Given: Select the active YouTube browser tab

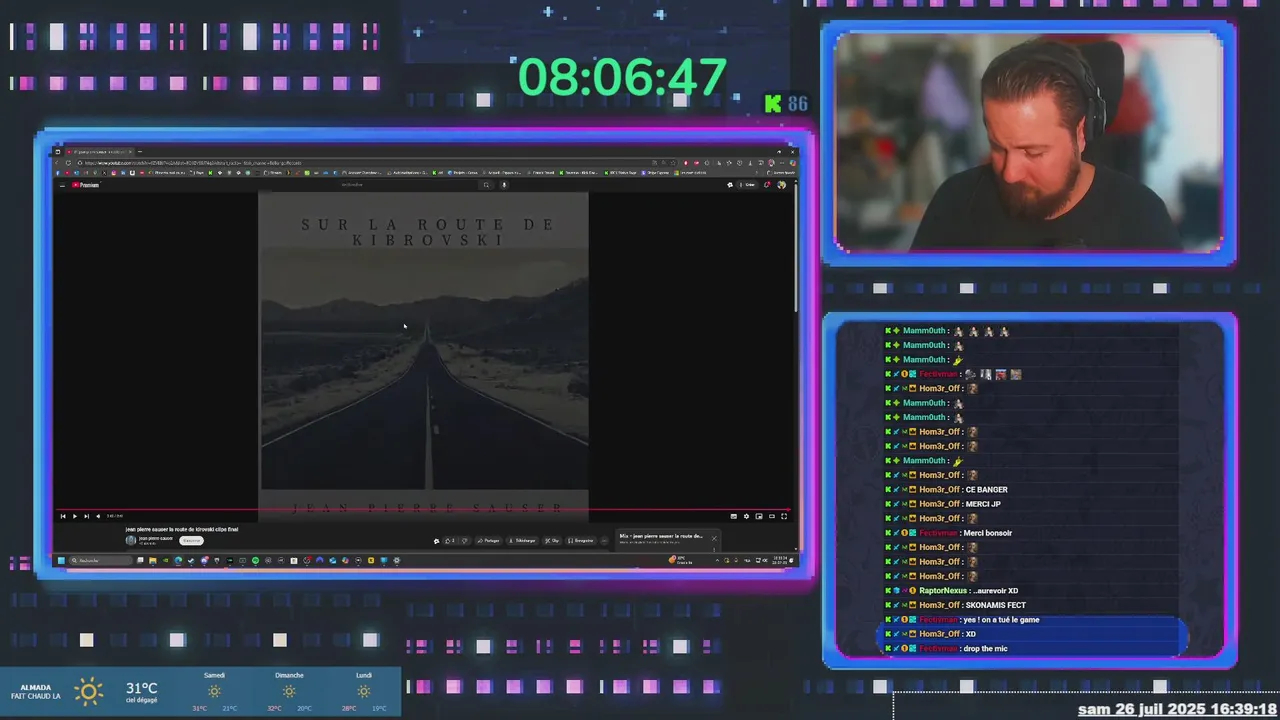Looking at the screenshot, I should click(x=100, y=151).
